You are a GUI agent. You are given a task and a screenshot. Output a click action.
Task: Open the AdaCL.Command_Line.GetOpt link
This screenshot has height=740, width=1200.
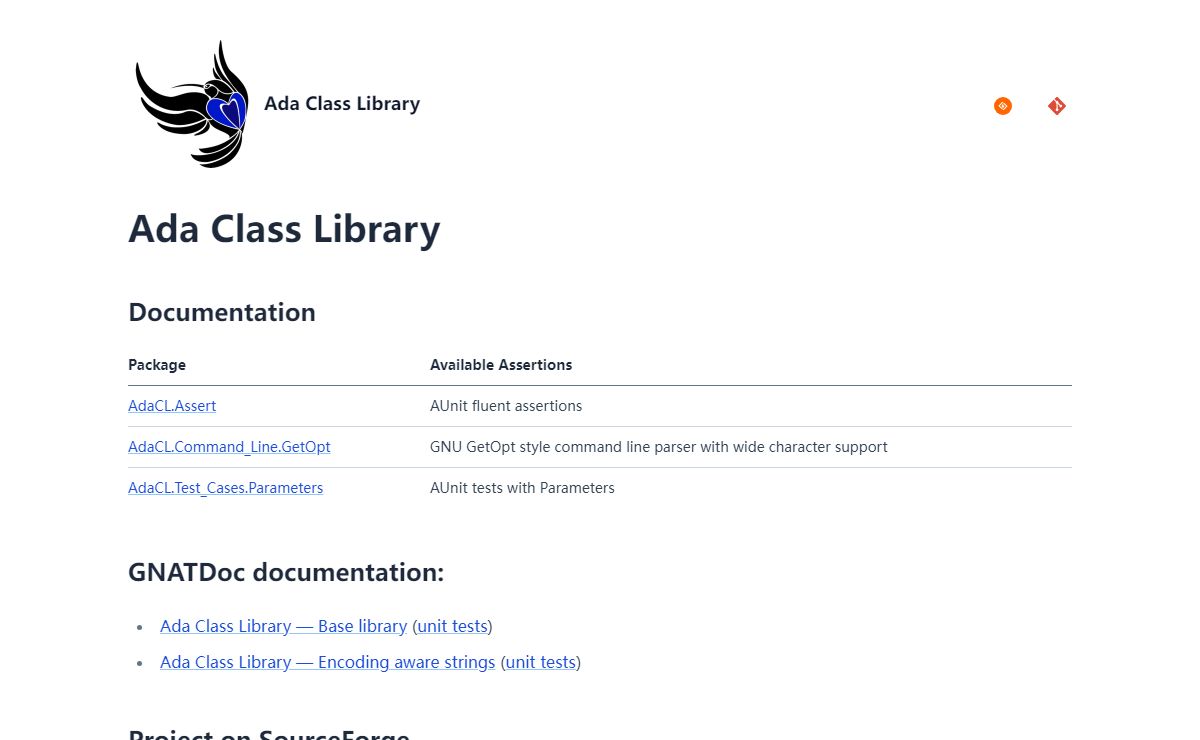229,447
